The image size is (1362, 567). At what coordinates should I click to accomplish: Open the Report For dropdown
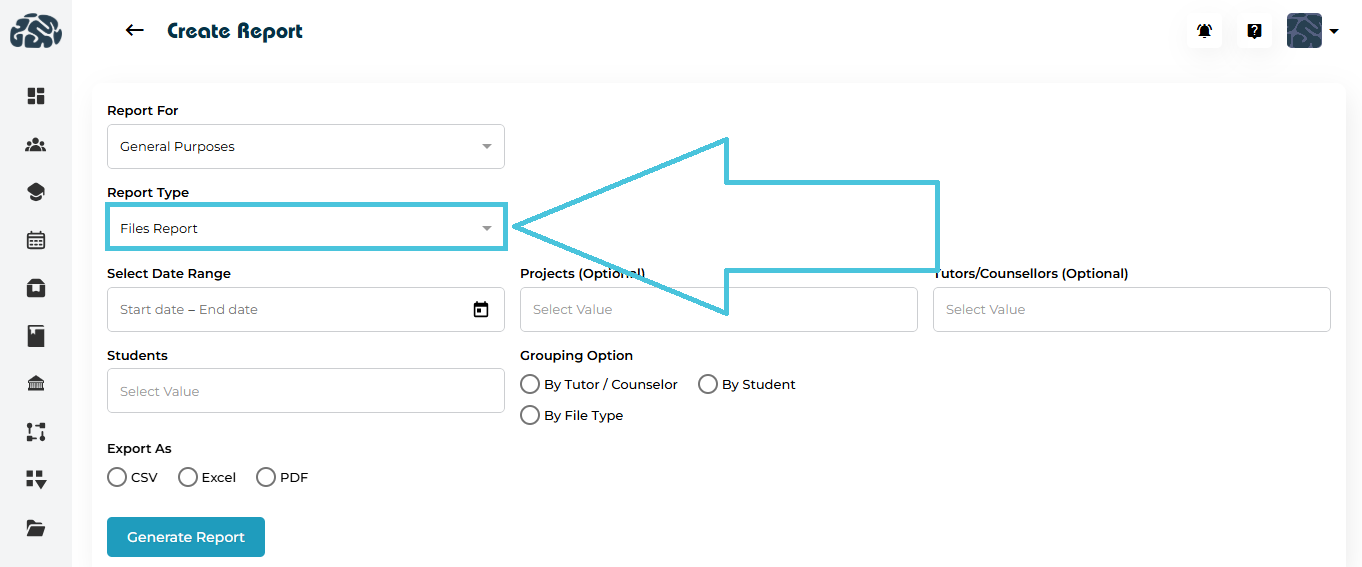click(x=305, y=146)
